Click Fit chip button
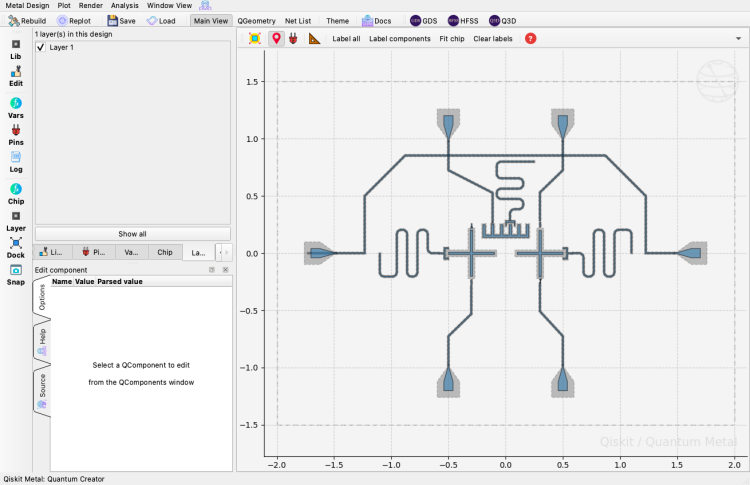 coord(452,39)
